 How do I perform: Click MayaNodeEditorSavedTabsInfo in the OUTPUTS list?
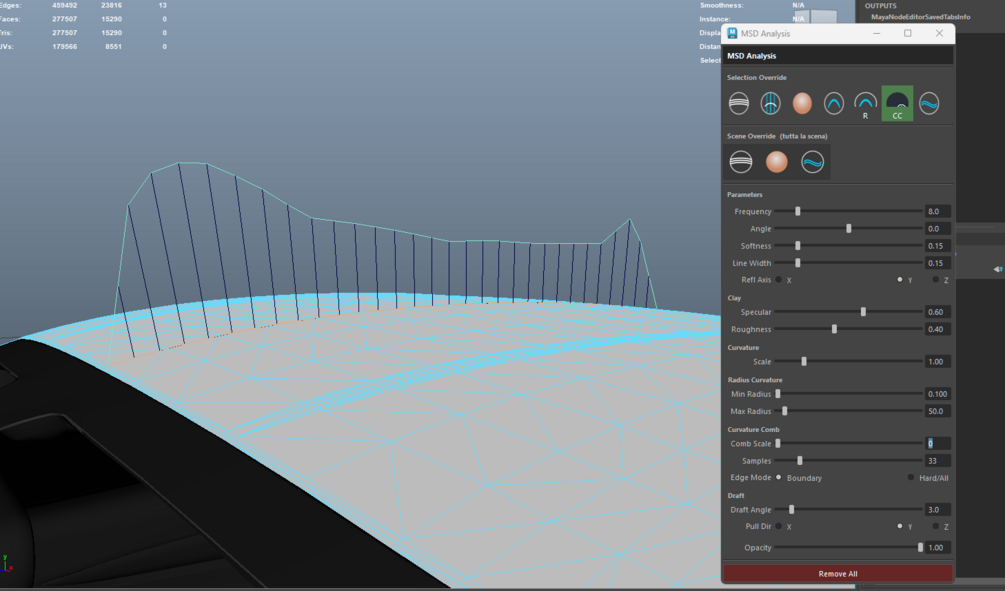click(x=920, y=17)
